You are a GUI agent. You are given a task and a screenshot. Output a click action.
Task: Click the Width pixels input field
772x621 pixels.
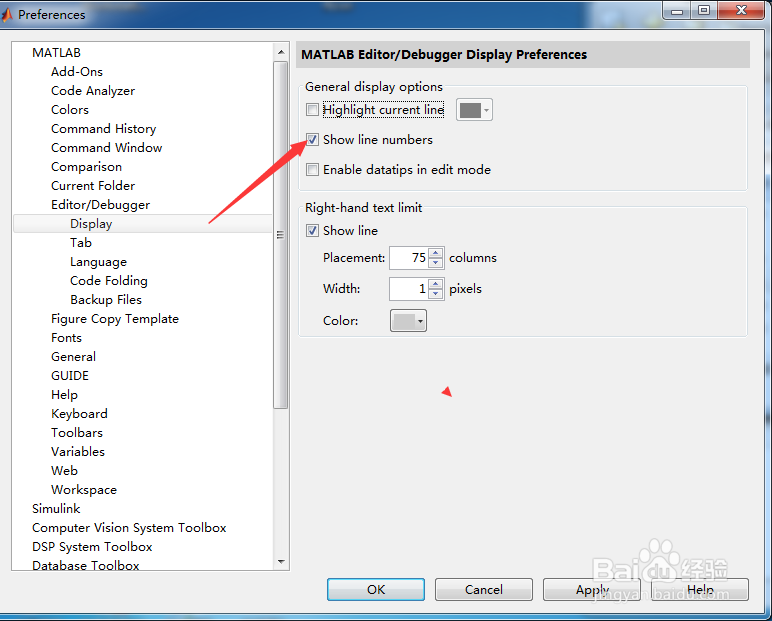pos(409,289)
